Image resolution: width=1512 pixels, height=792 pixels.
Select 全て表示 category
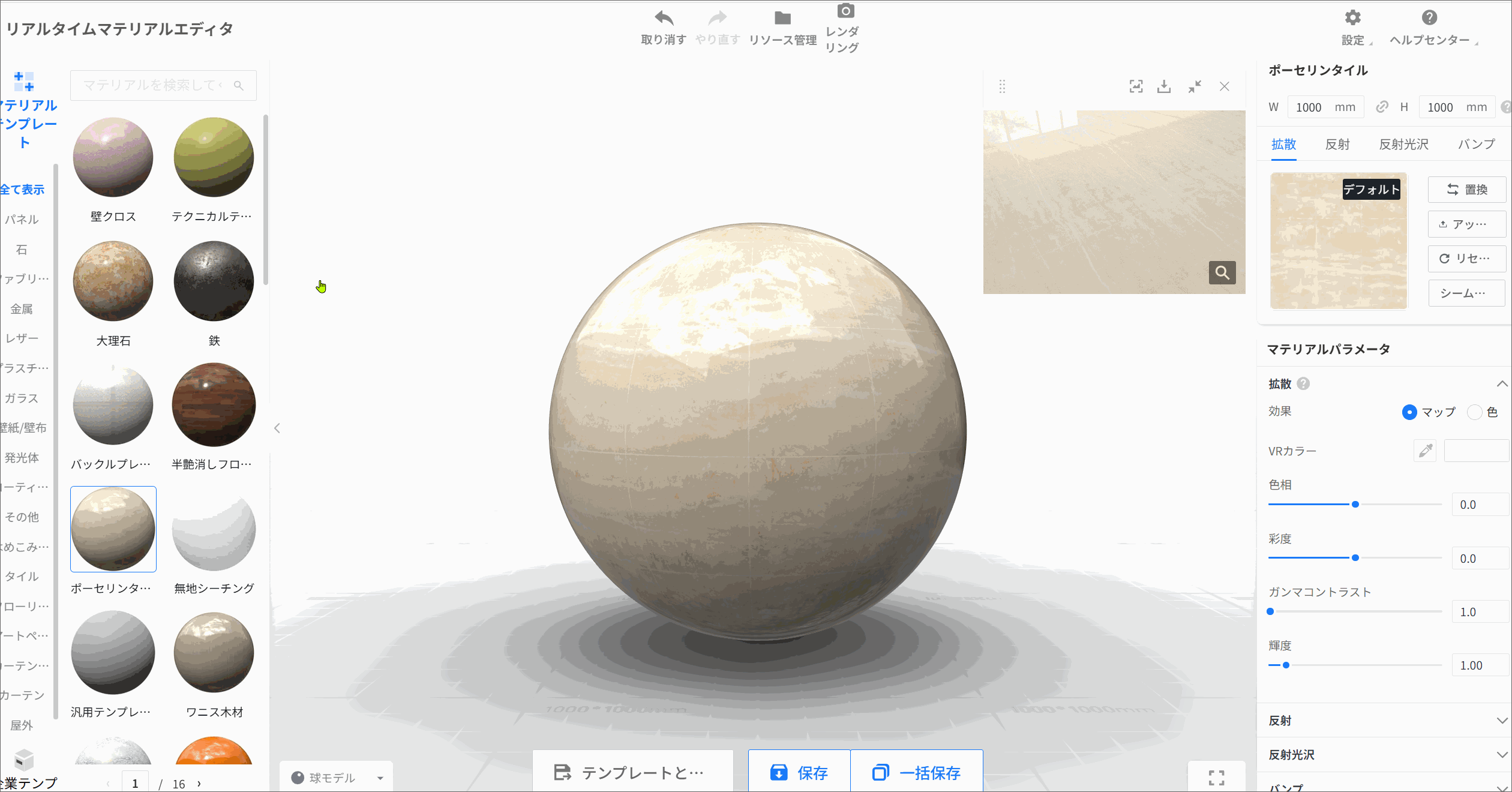(22, 190)
